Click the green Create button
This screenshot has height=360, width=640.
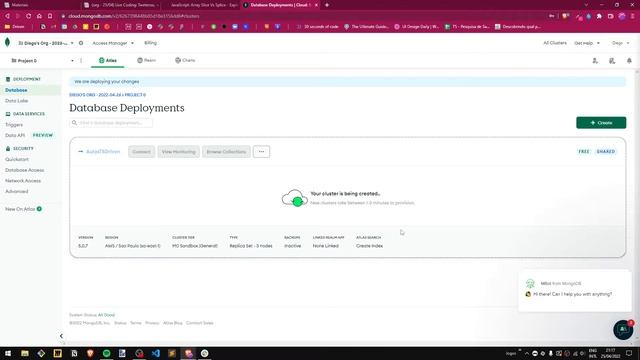[601, 122]
